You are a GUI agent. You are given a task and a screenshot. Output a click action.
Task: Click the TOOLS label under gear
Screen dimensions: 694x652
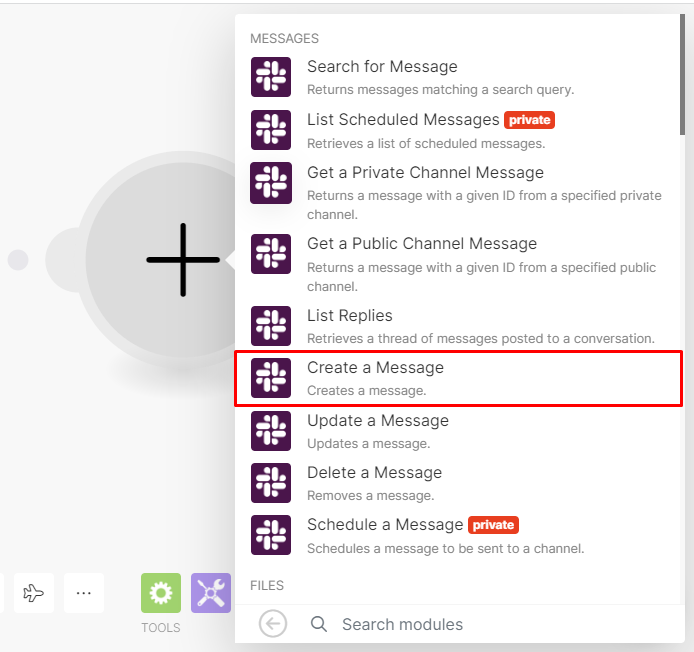click(161, 628)
